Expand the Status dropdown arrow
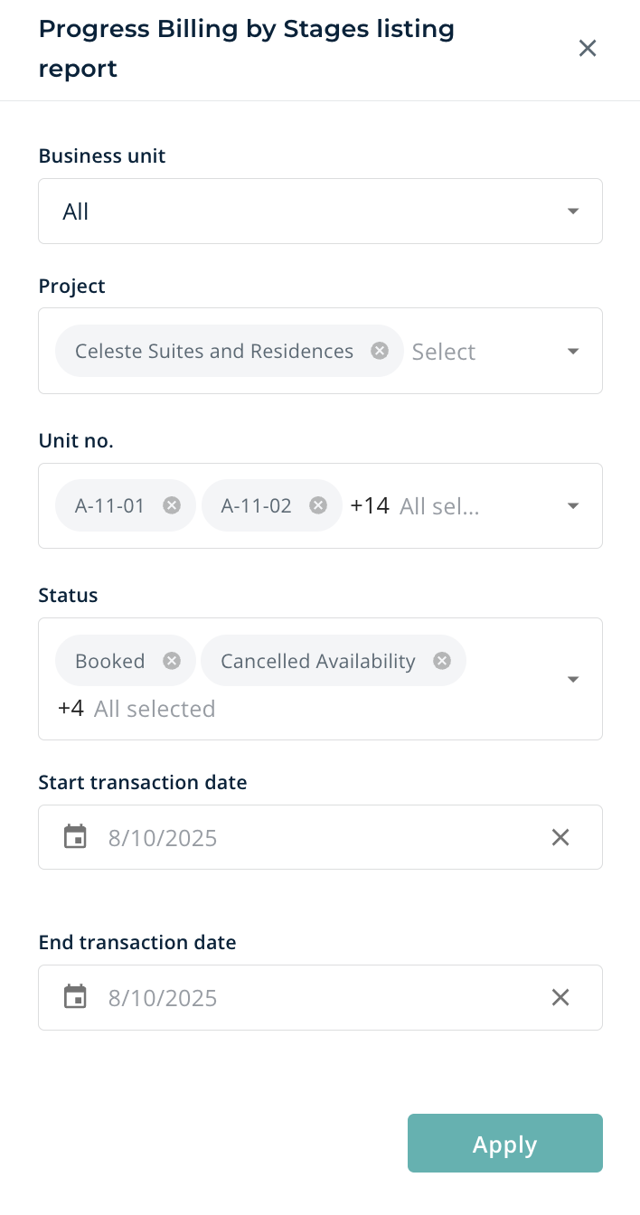Image resolution: width=640 pixels, height=1215 pixels. pos(573,679)
